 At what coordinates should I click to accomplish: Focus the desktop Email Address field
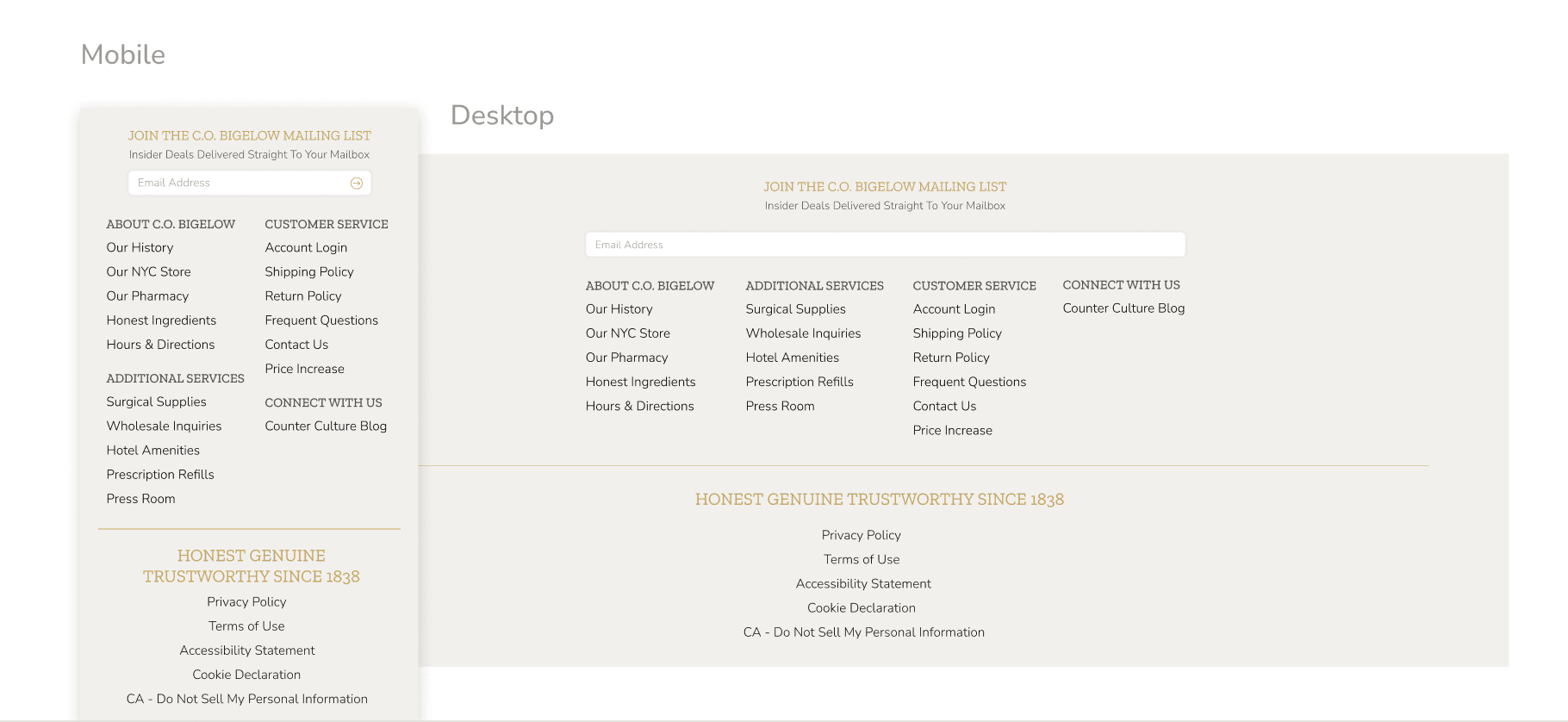coord(886,245)
